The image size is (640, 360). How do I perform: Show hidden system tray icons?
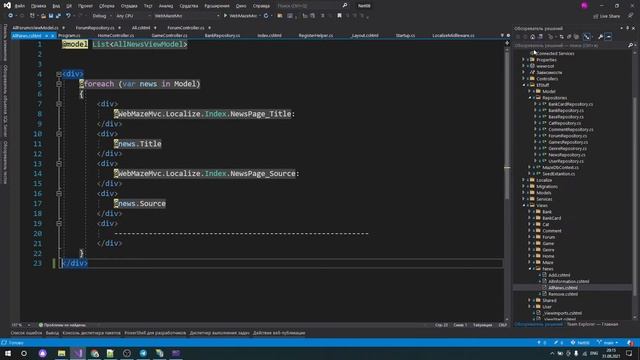pos(552,353)
